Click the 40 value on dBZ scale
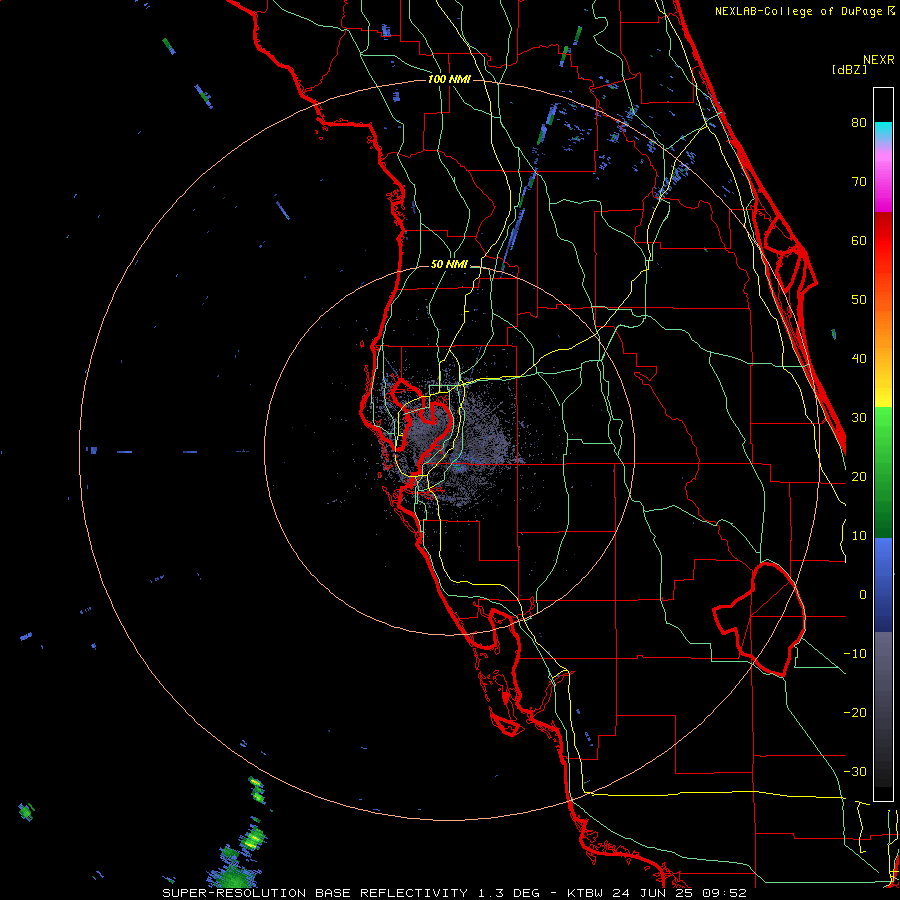This screenshot has width=900, height=900. [x=859, y=359]
